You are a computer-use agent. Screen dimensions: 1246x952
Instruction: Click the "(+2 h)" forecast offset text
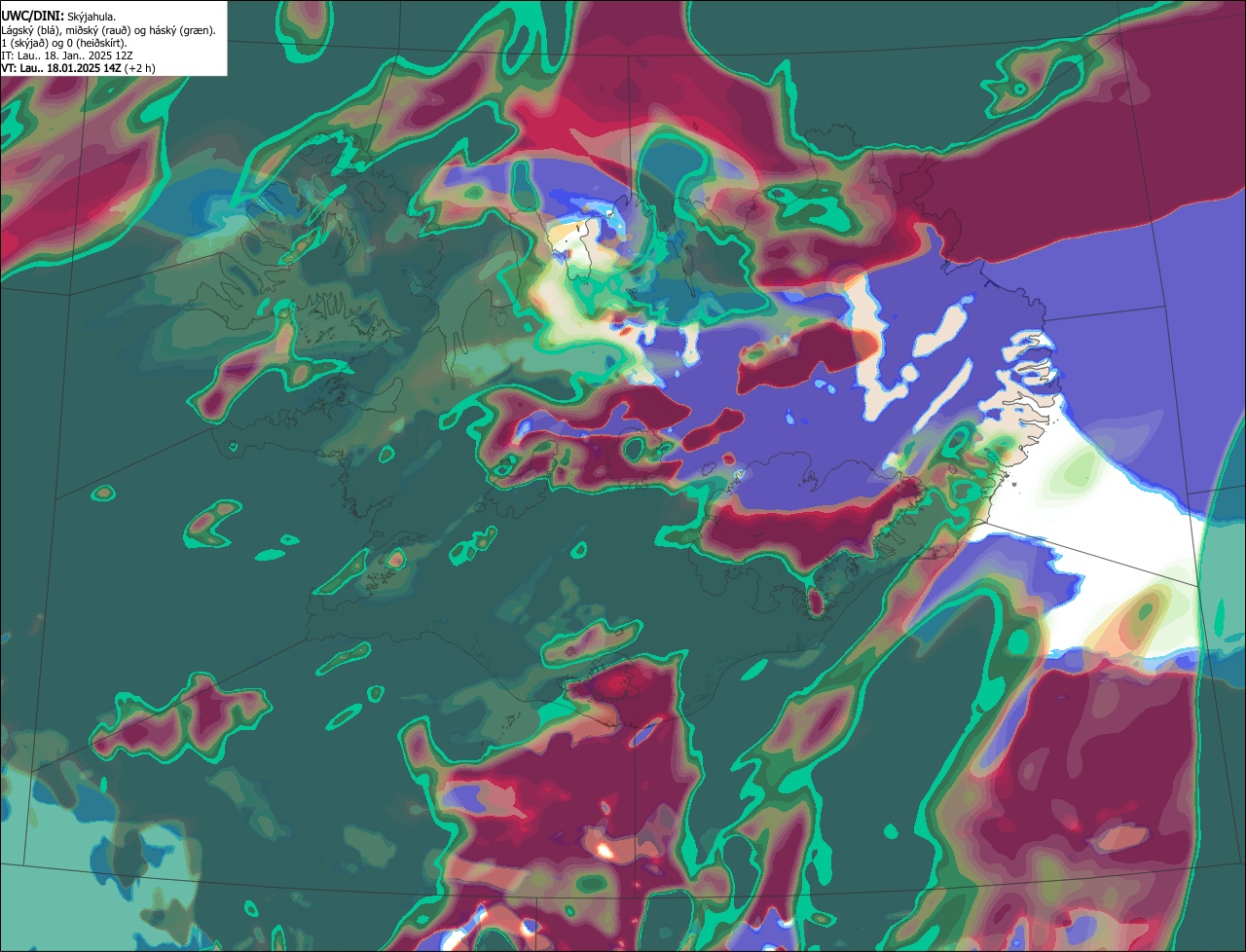click(x=140, y=68)
